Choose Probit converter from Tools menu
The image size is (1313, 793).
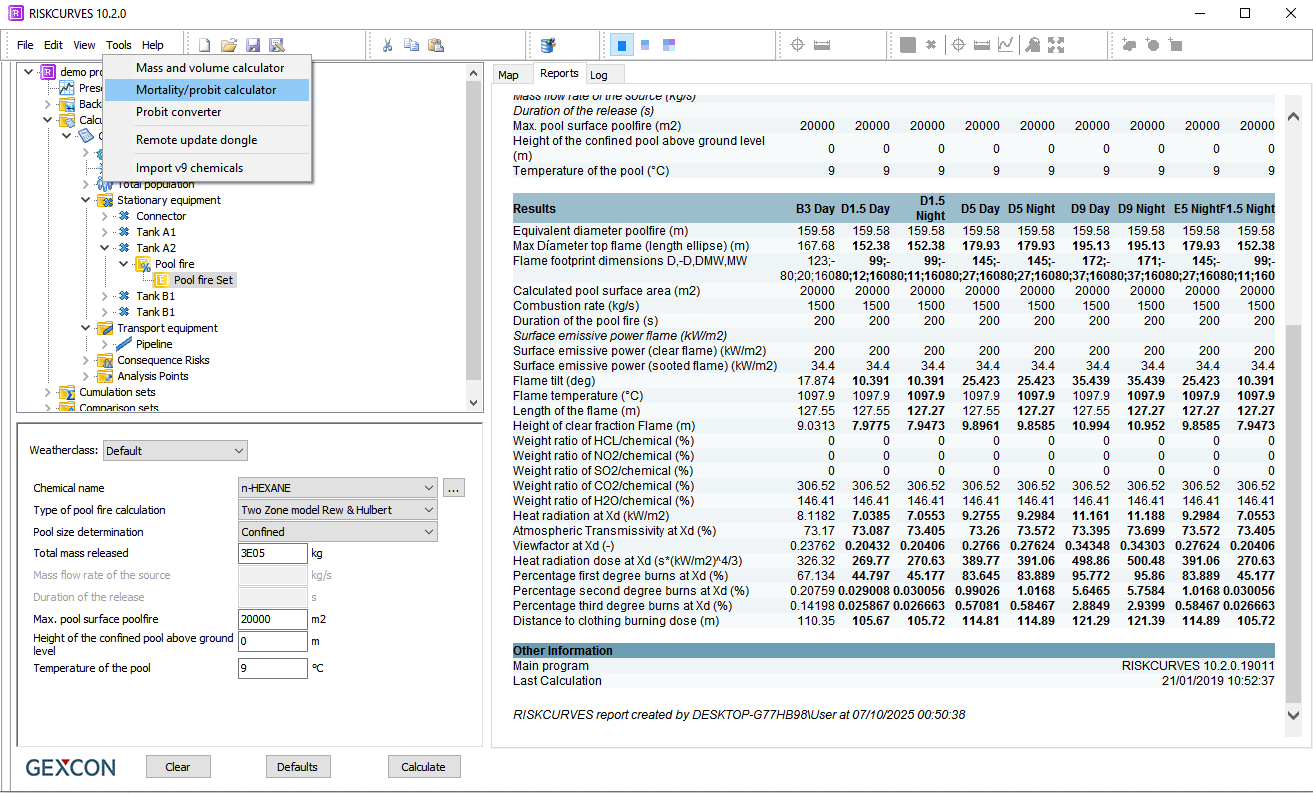coord(179,112)
